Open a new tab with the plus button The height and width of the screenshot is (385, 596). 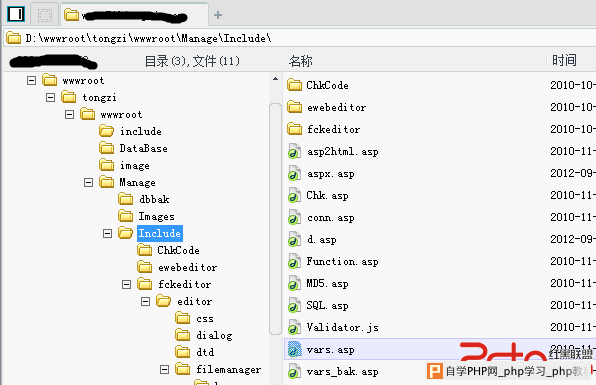pos(218,15)
